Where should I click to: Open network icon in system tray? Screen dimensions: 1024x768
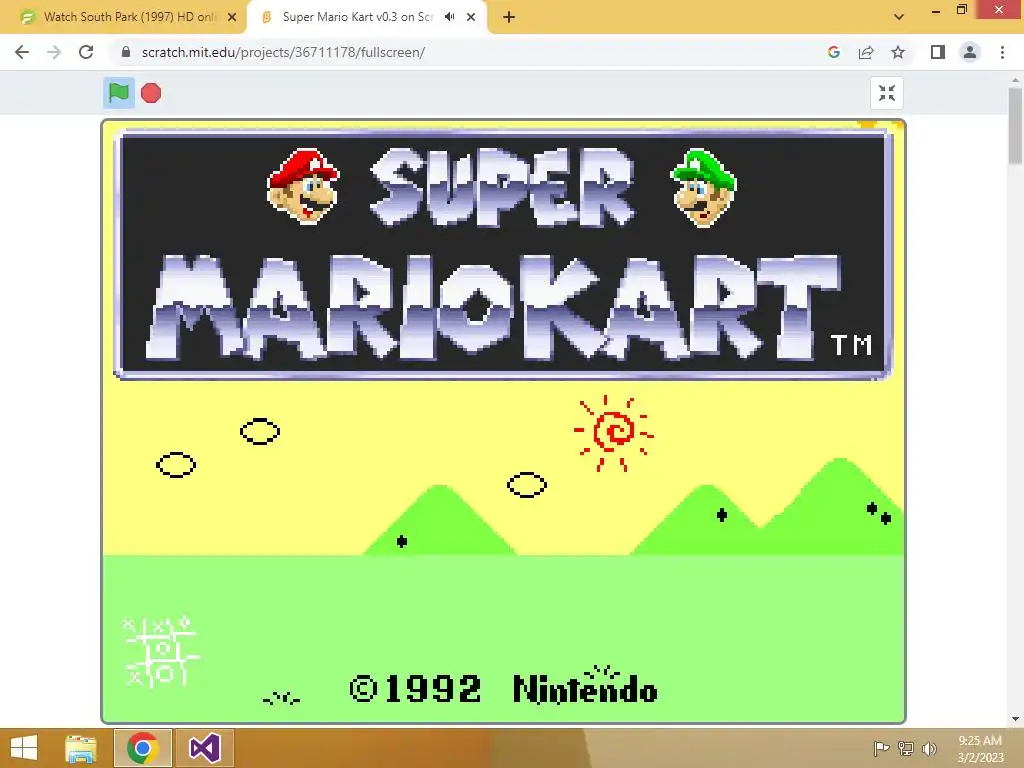click(x=905, y=749)
